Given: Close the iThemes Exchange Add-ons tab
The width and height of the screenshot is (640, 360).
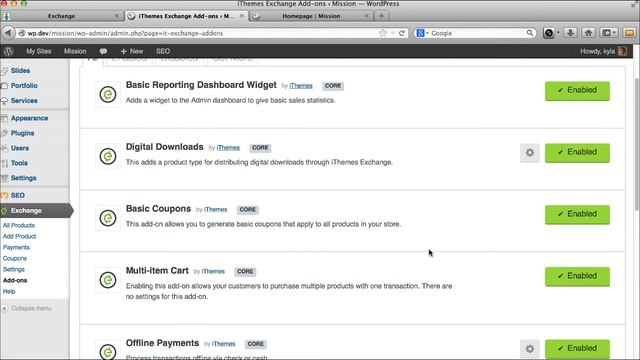Looking at the screenshot, I should (242, 16).
